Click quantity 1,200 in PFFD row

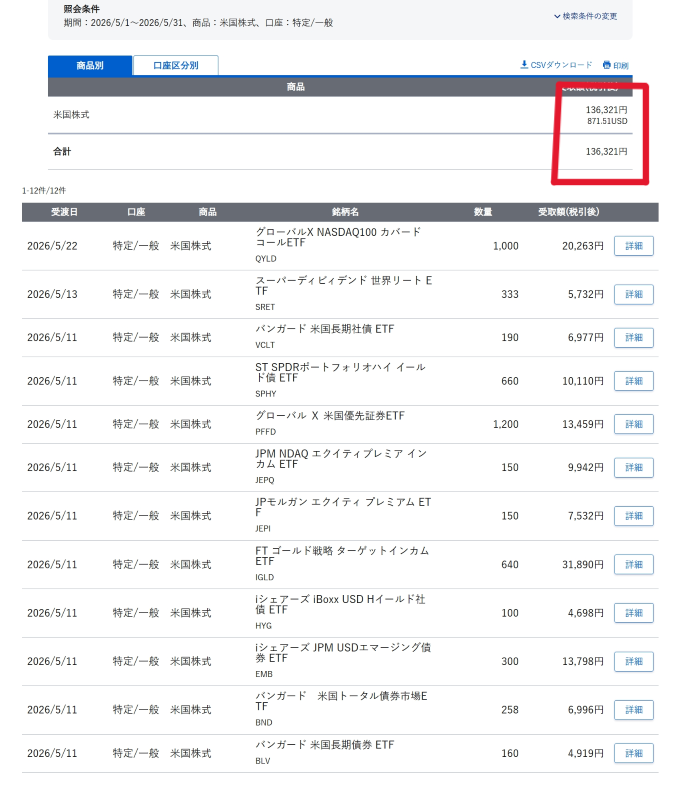506,424
